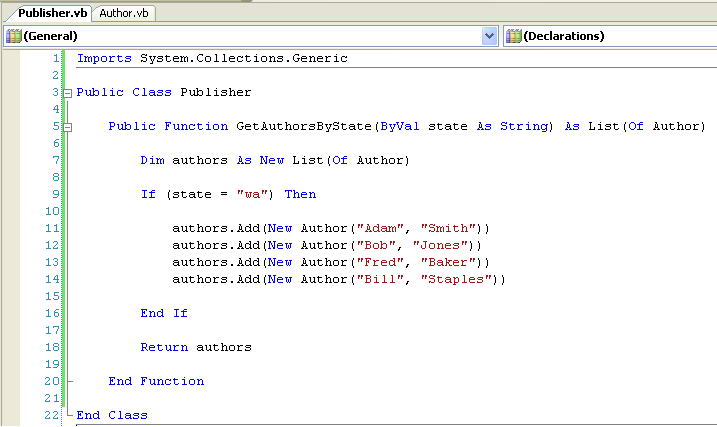Select the Publisher.vb tab
Viewport: 717px width, 427px height.
click(x=46, y=13)
